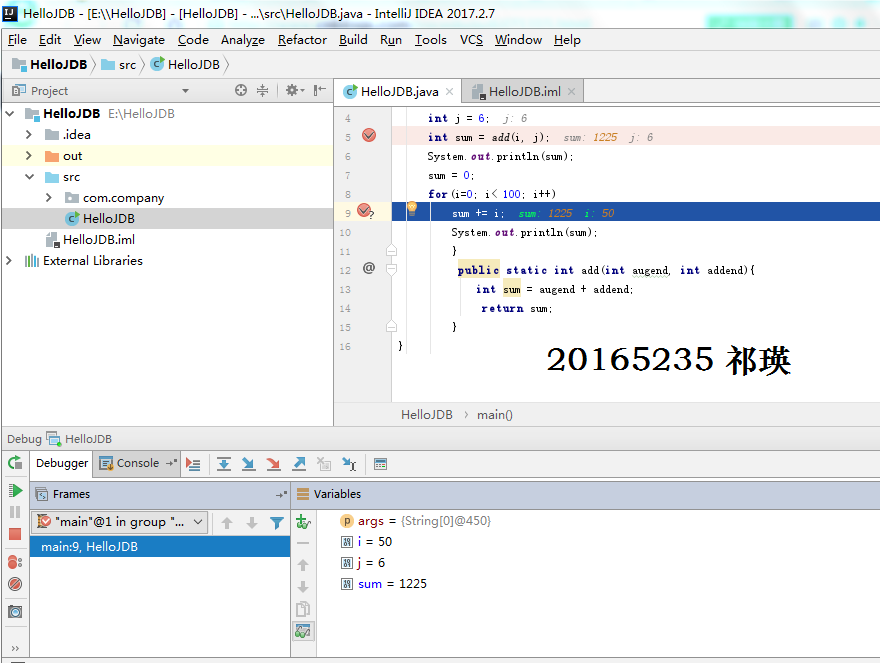Expand the .idea folder
The width and height of the screenshot is (880, 663).
29,135
